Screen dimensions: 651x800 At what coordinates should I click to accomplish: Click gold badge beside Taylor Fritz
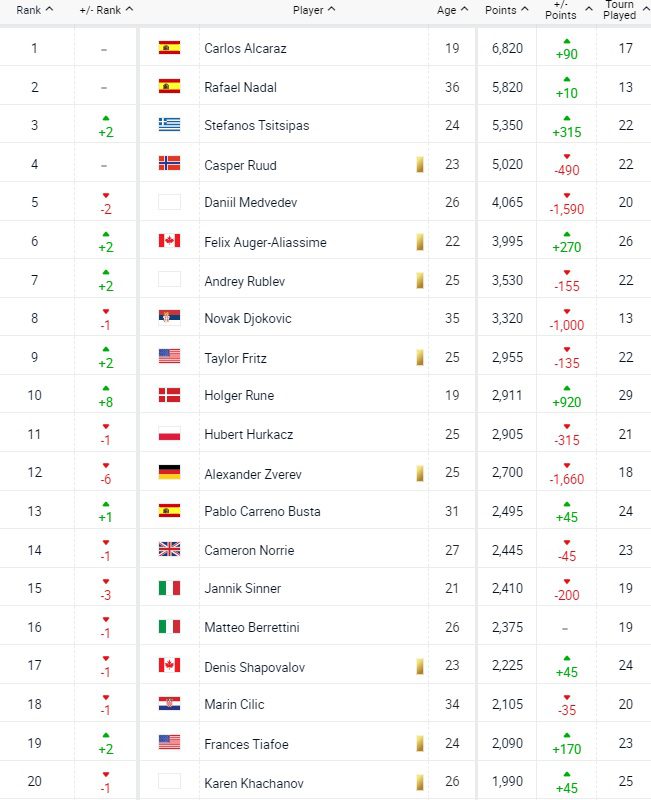pyautogui.click(x=420, y=357)
